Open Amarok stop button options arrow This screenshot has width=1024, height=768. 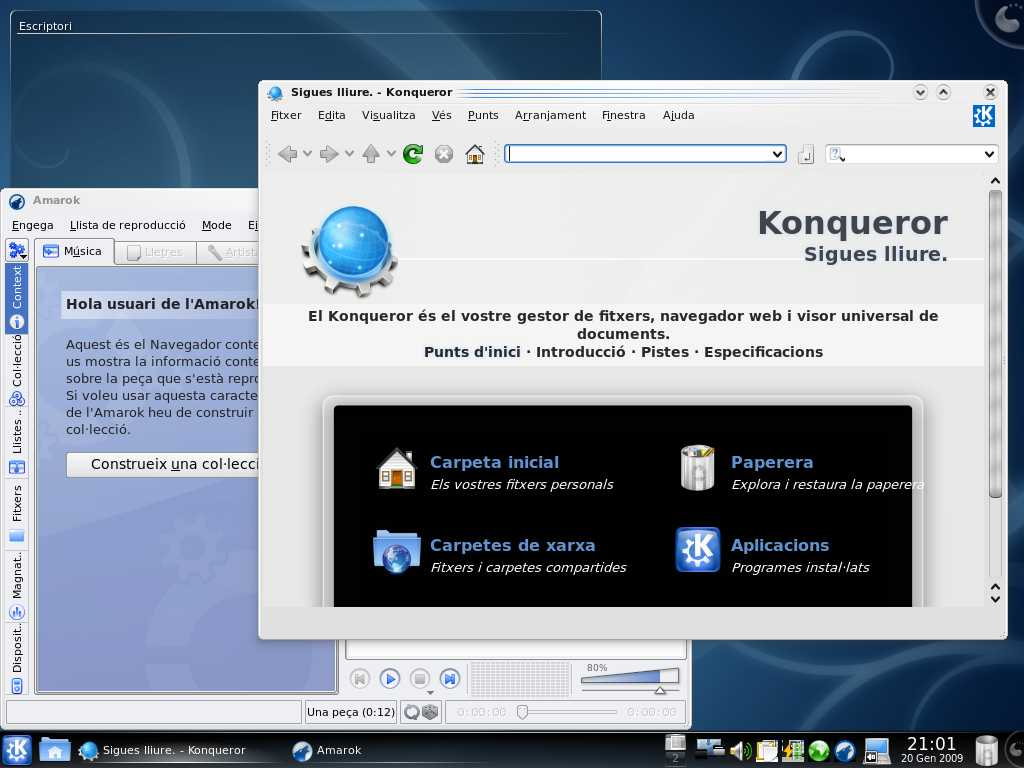(430, 693)
